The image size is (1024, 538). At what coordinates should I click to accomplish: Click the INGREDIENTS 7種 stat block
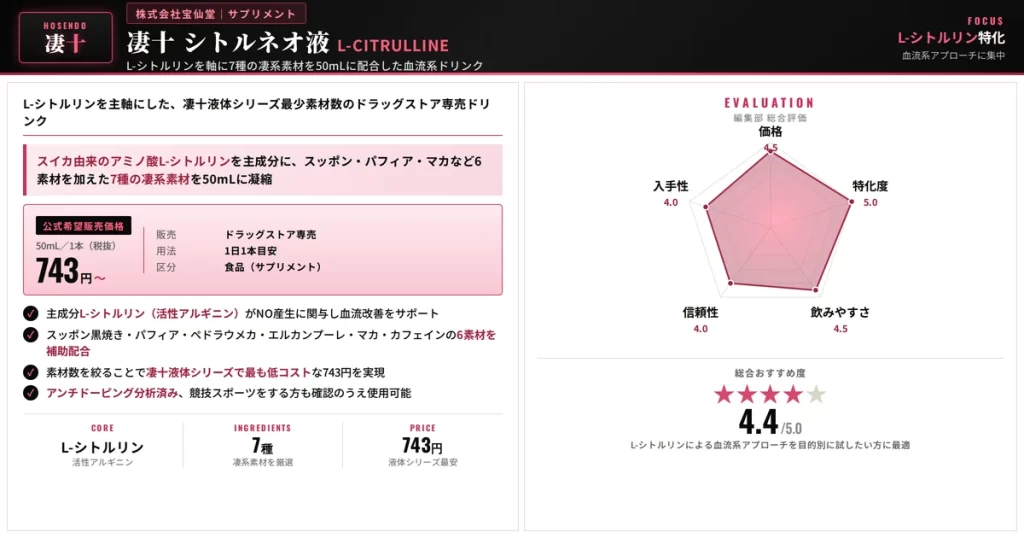pos(263,445)
